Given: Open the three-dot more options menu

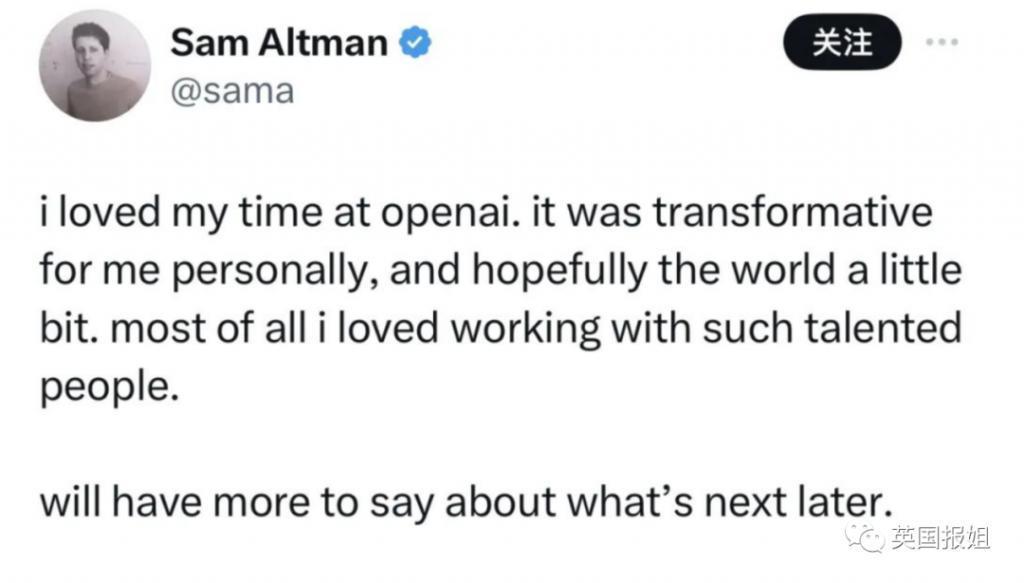Looking at the screenshot, I should pos(942,43).
